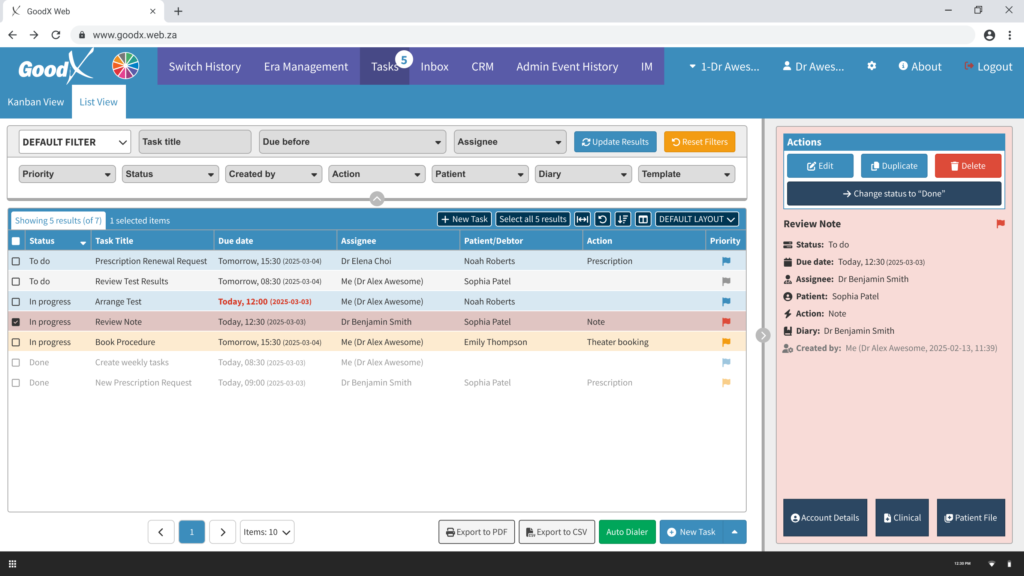Click red priority flag of Review Note row

[x=726, y=322]
